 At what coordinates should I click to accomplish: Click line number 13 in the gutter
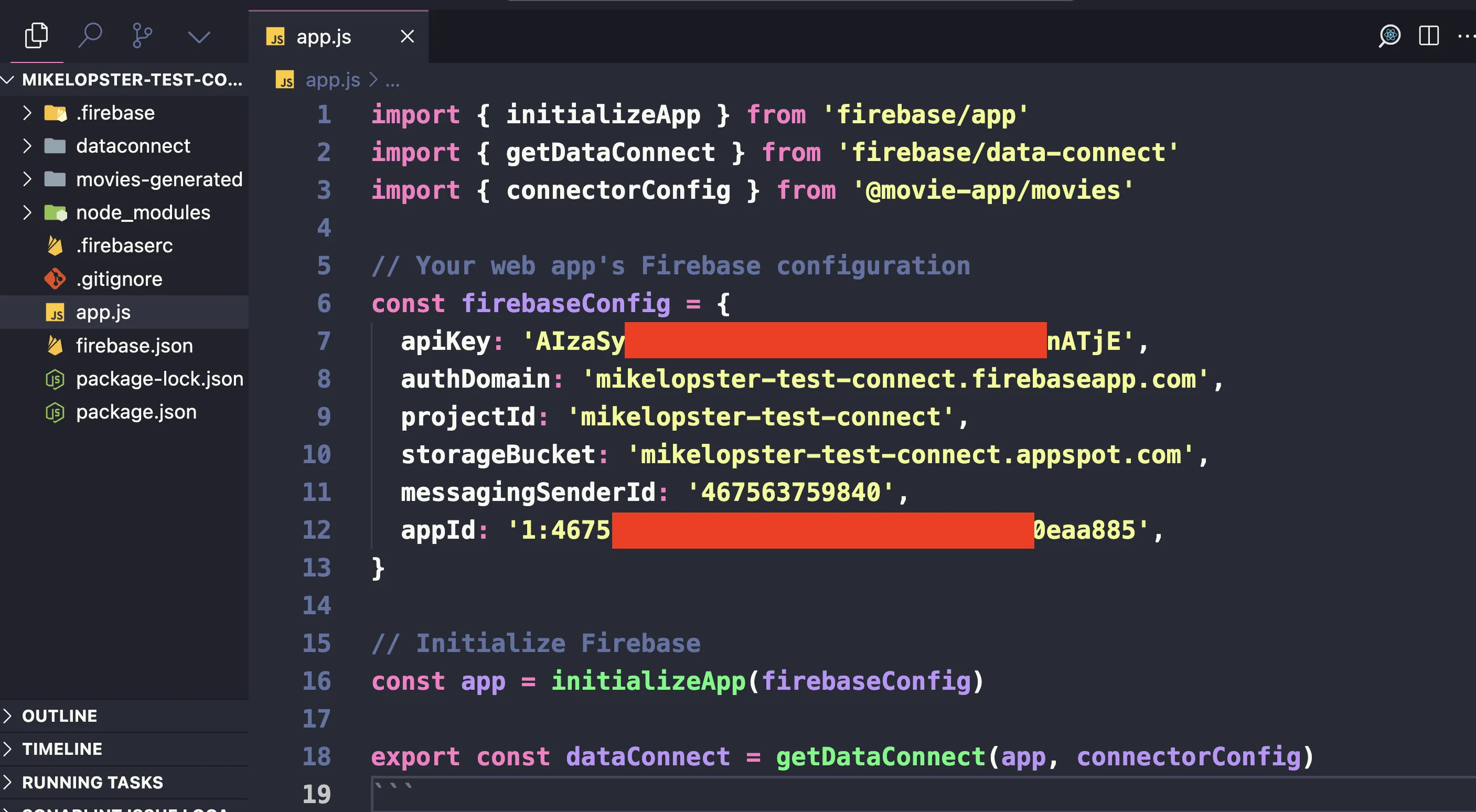(317, 568)
